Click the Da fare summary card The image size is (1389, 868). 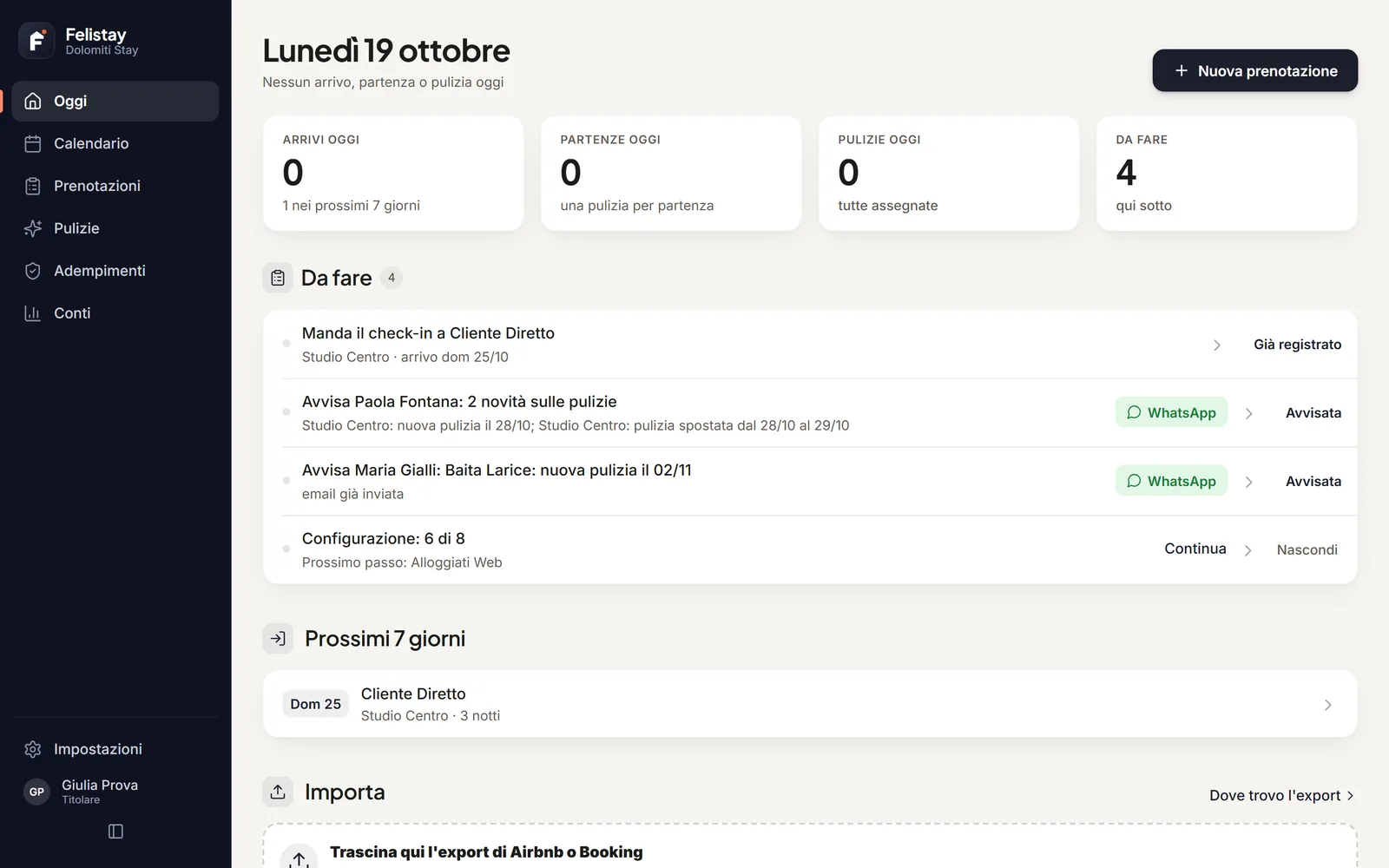tap(1227, 174)
